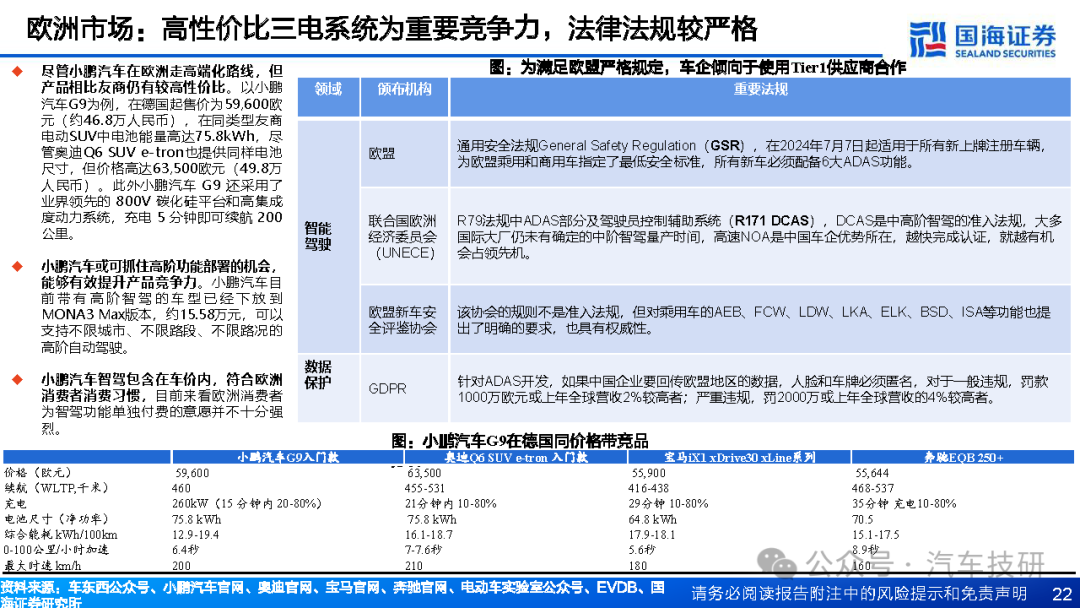
Task: Select the 宝马iX1 xDrive30 xLine系列 column header
Action: pos(740,457)
